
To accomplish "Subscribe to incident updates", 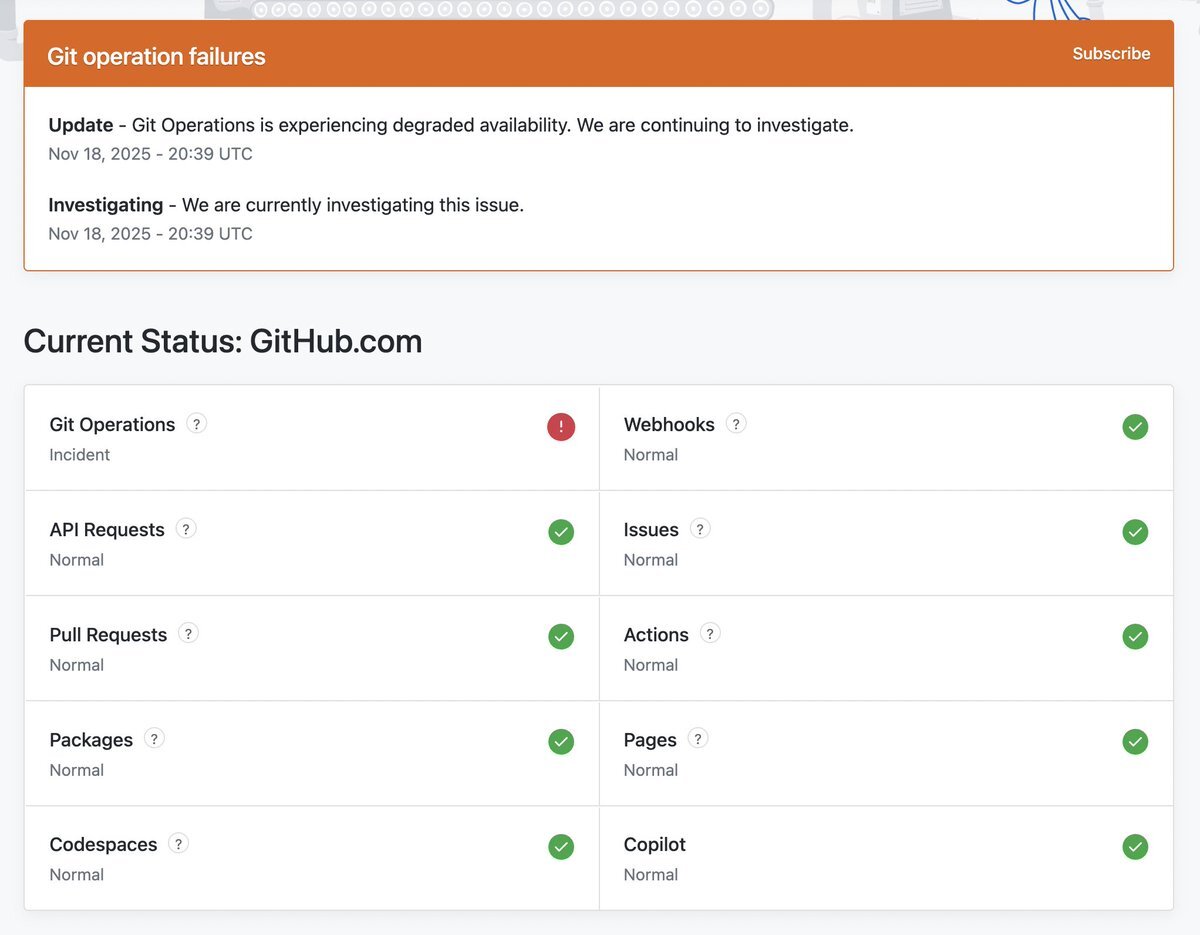I will (x=1111, y=54).
